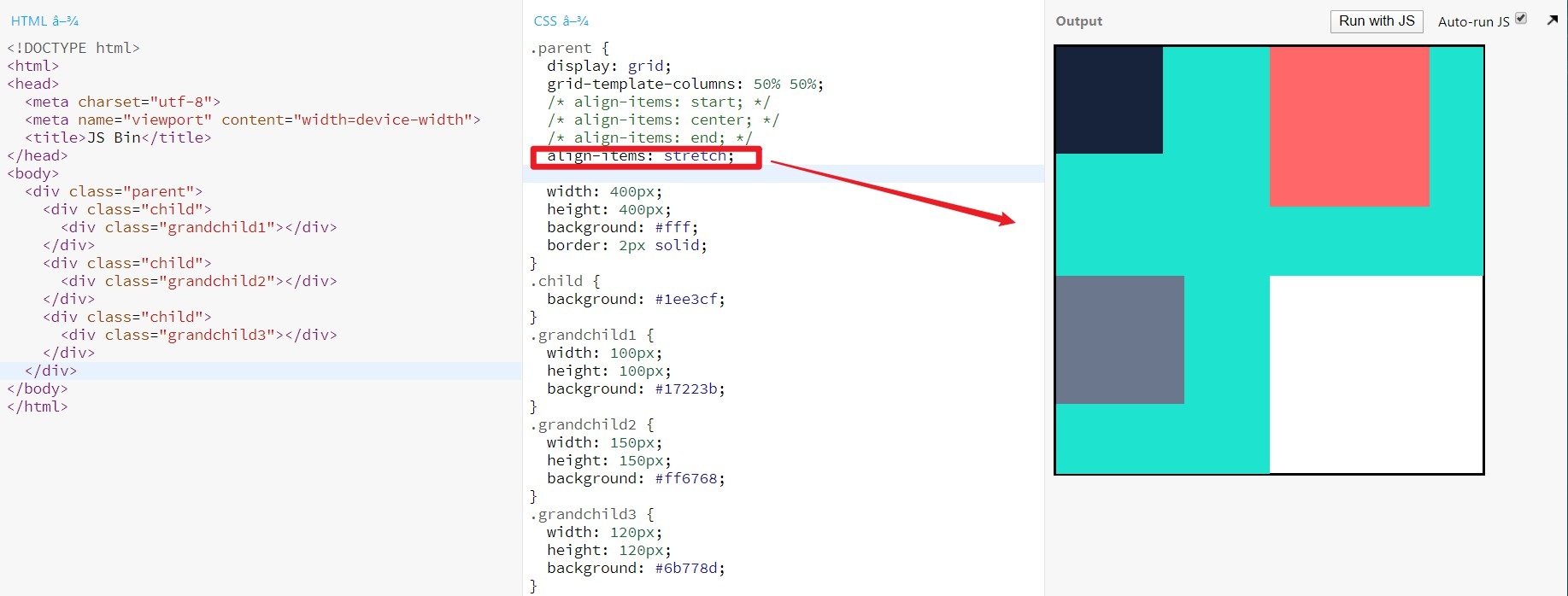Click the commented align-items: end line
The height and width of the screenshot is (596, 1568).
(x=649, y=137)
